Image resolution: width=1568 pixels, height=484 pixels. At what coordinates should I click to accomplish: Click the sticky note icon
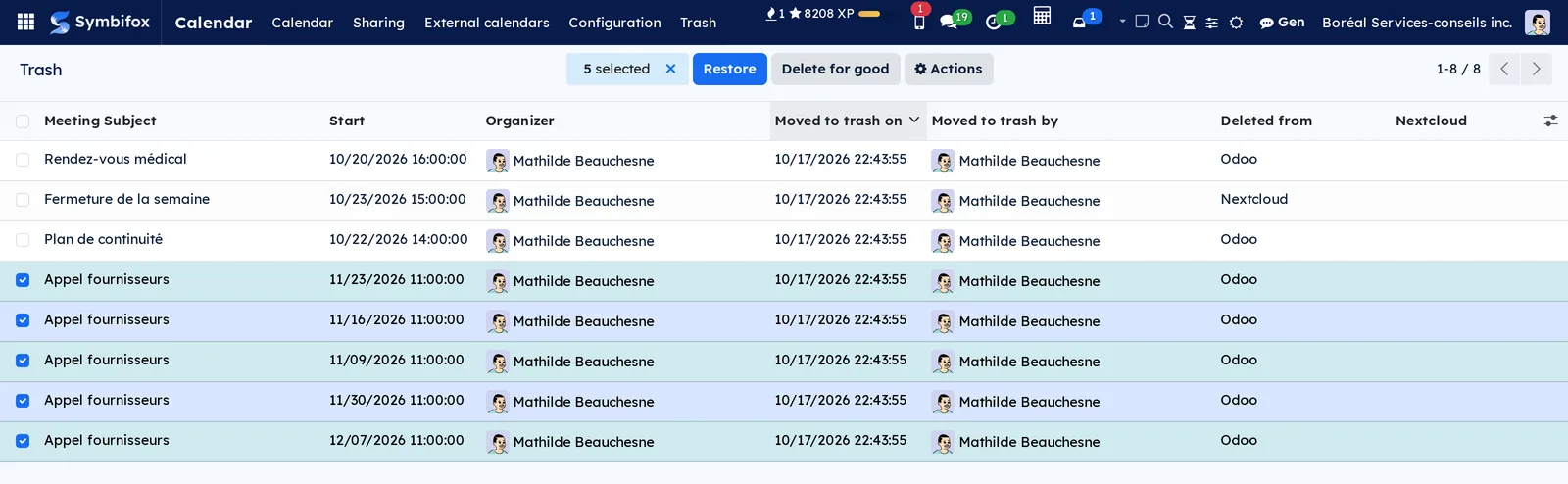click(x=1142, y=22)
